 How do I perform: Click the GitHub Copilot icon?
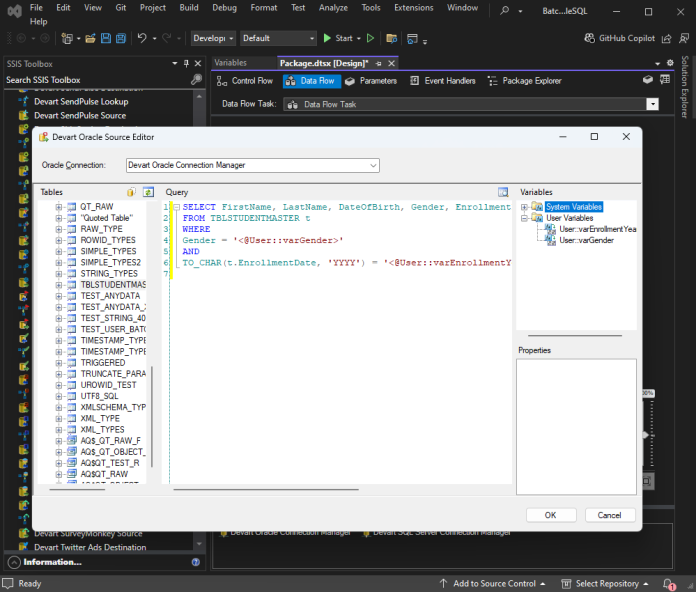(x=591, y=38)
